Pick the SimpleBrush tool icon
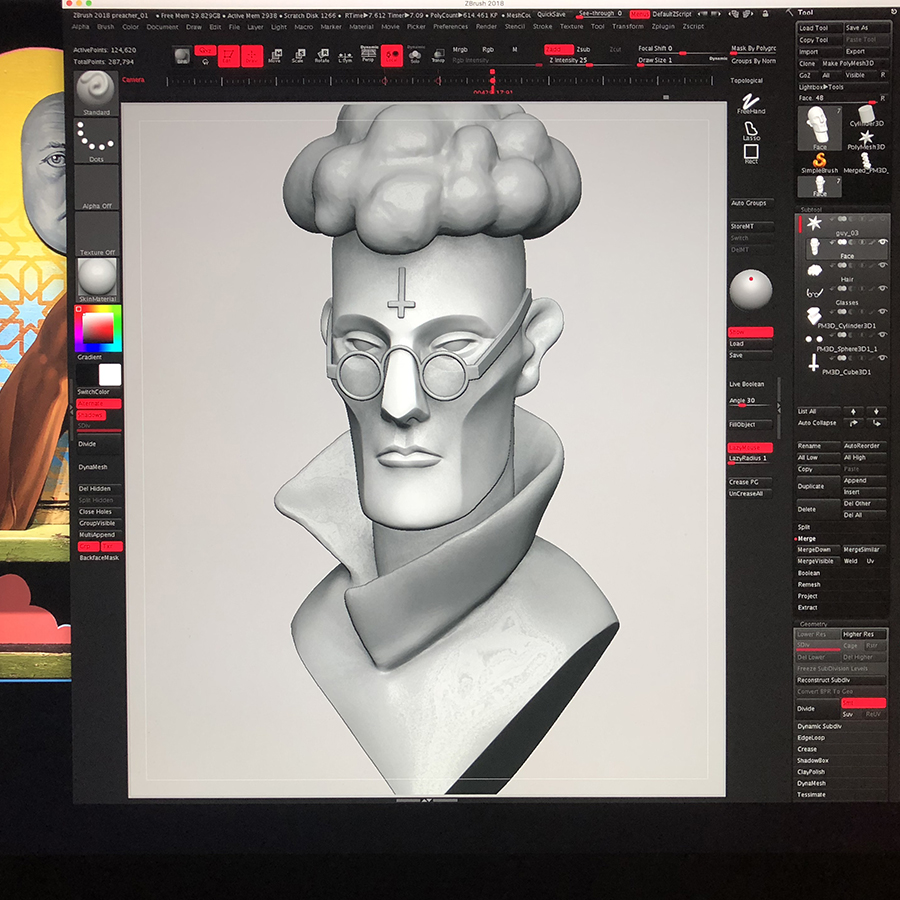This screenshot has width=900, height=900. pos(820,162)
